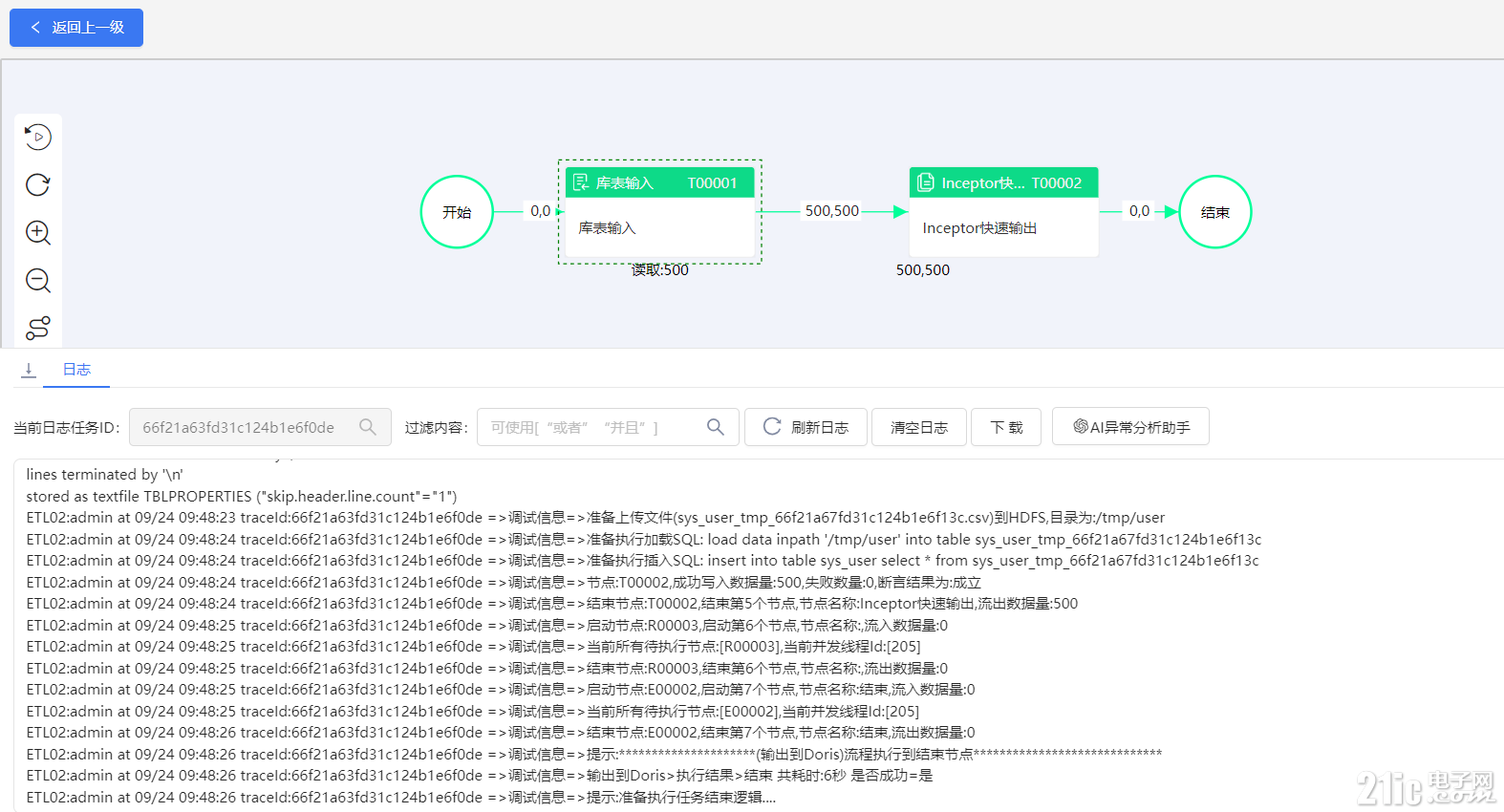Click the 0,0 label before 结束
The image size is (1504, 812).
1139,211
